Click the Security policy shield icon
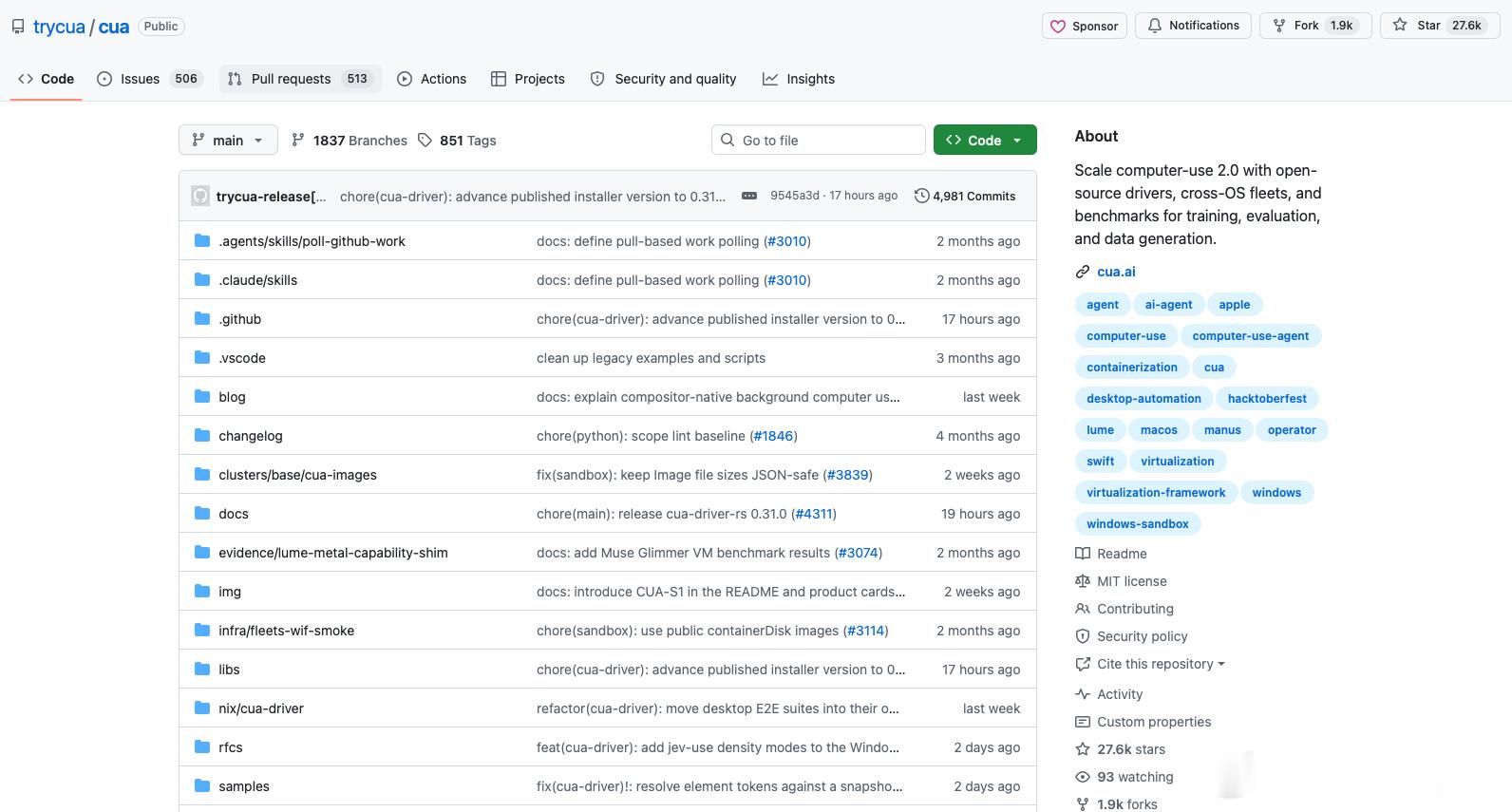The width and height of the screenshot is (1512, 812). [1083, 636]
